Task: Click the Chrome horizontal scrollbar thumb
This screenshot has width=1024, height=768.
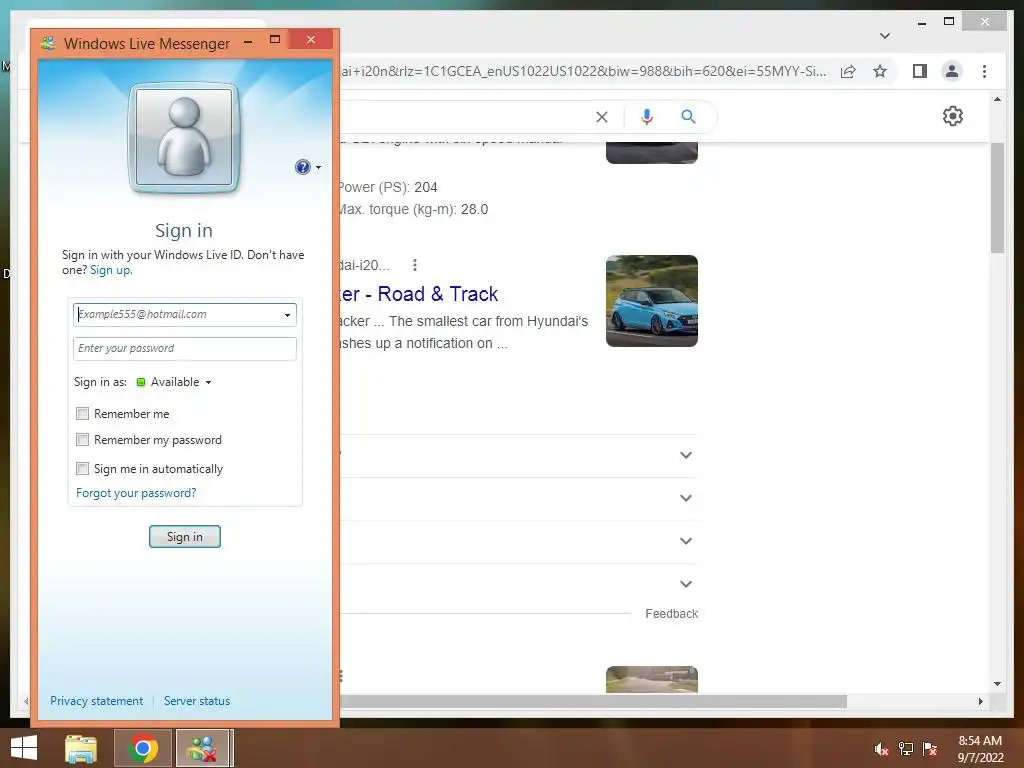Action: click(593, 701)
